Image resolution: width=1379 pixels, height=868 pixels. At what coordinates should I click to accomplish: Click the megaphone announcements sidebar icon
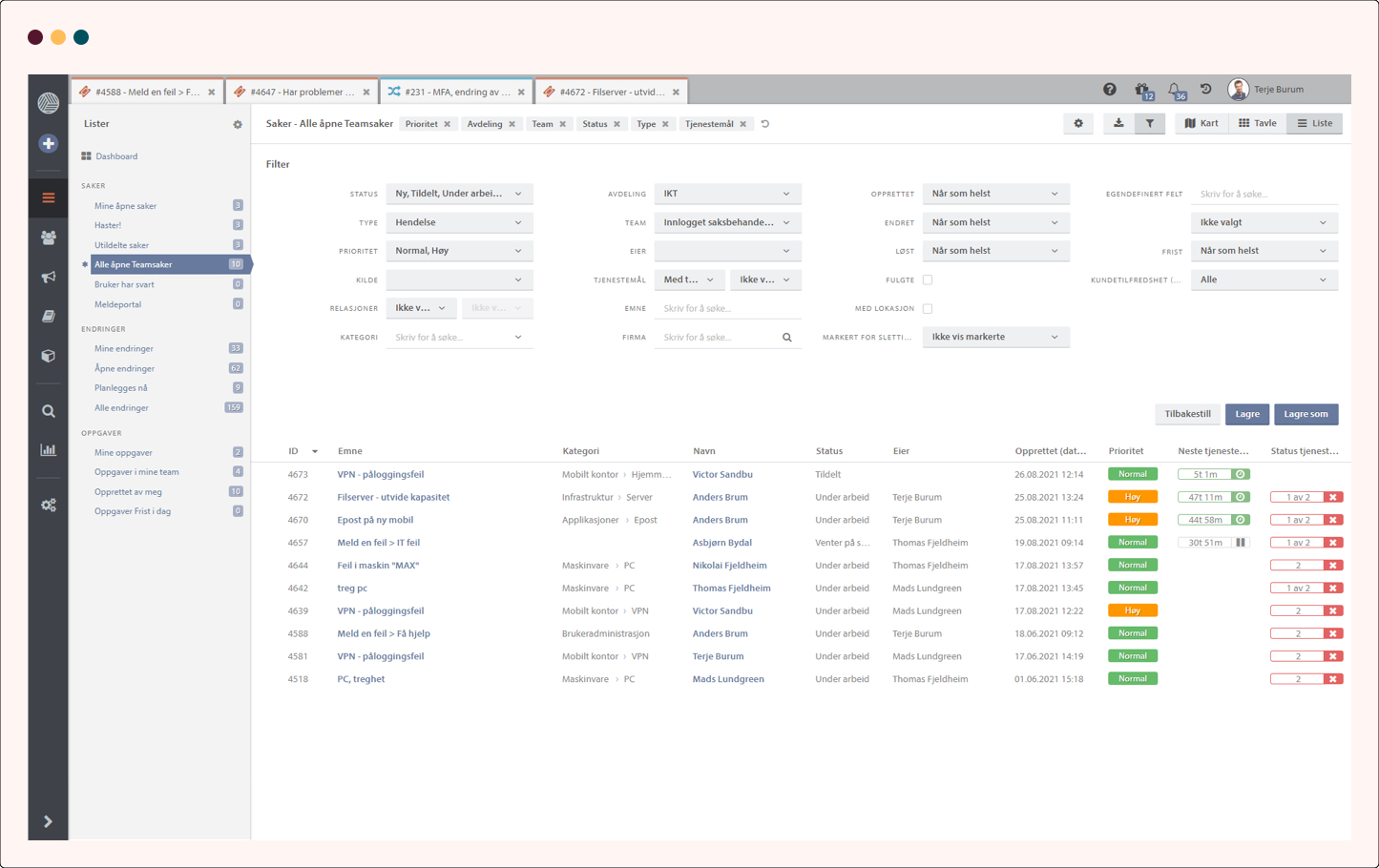pos(48,277)
